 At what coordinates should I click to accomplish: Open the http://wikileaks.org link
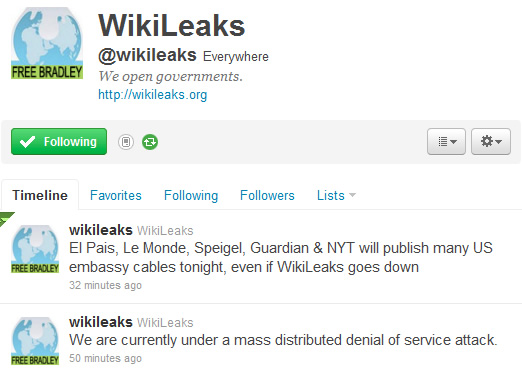coord(153,95)
